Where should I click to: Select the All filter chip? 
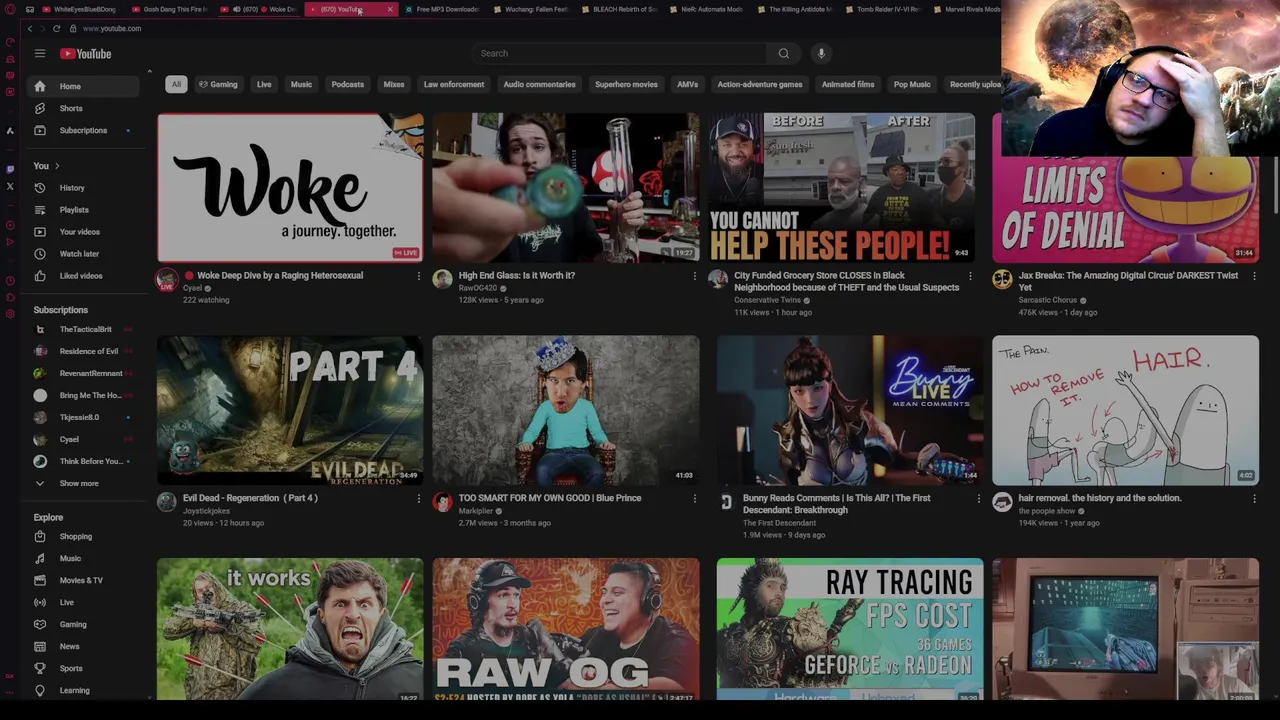[176, 84]
